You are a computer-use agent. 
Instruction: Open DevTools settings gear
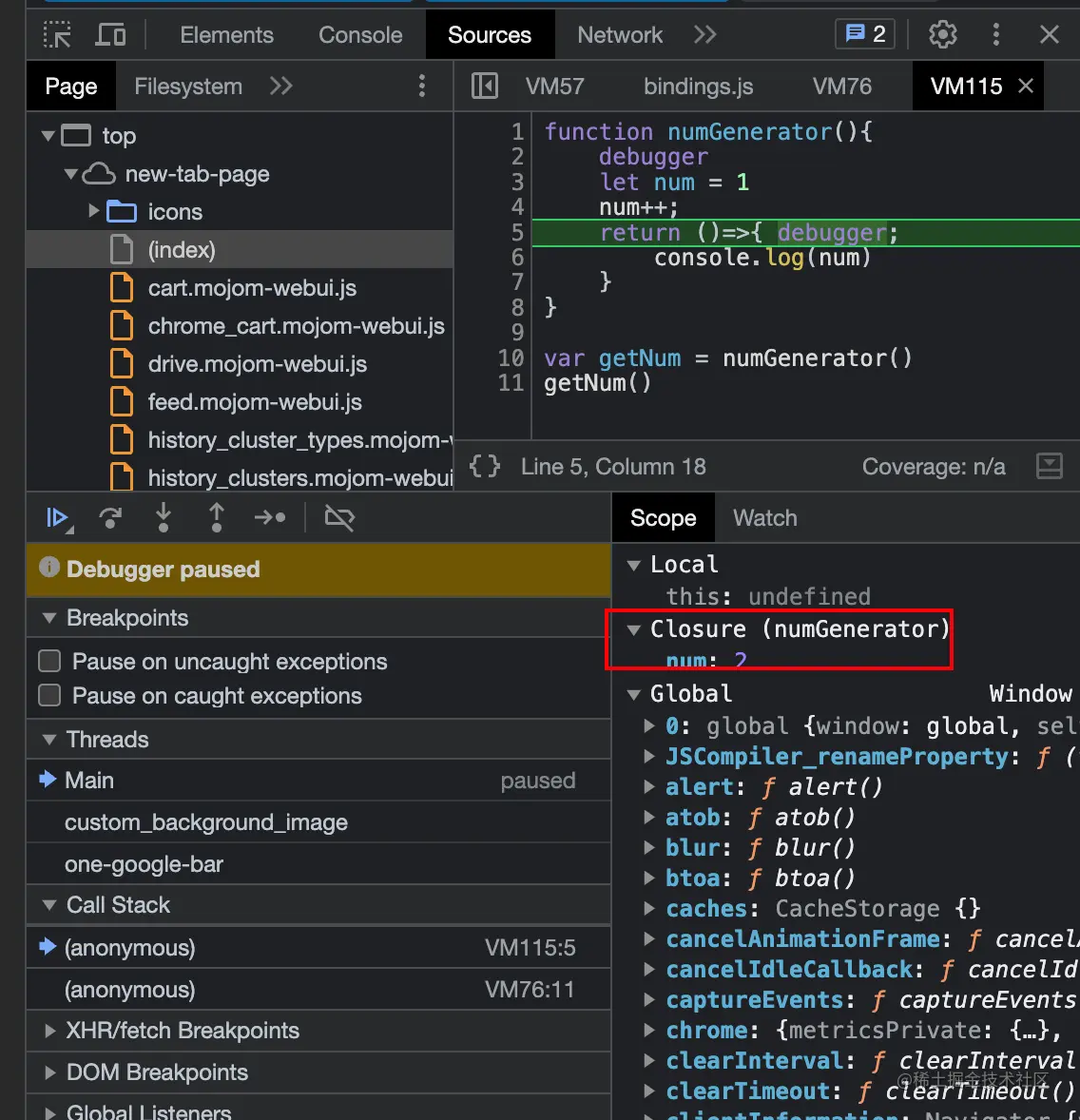click(x=942, y=35)
